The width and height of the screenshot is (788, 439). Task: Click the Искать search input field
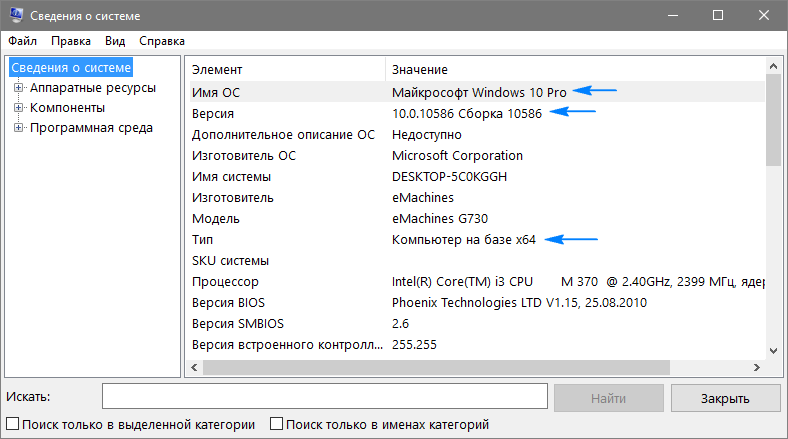click(x=324, y=397)
